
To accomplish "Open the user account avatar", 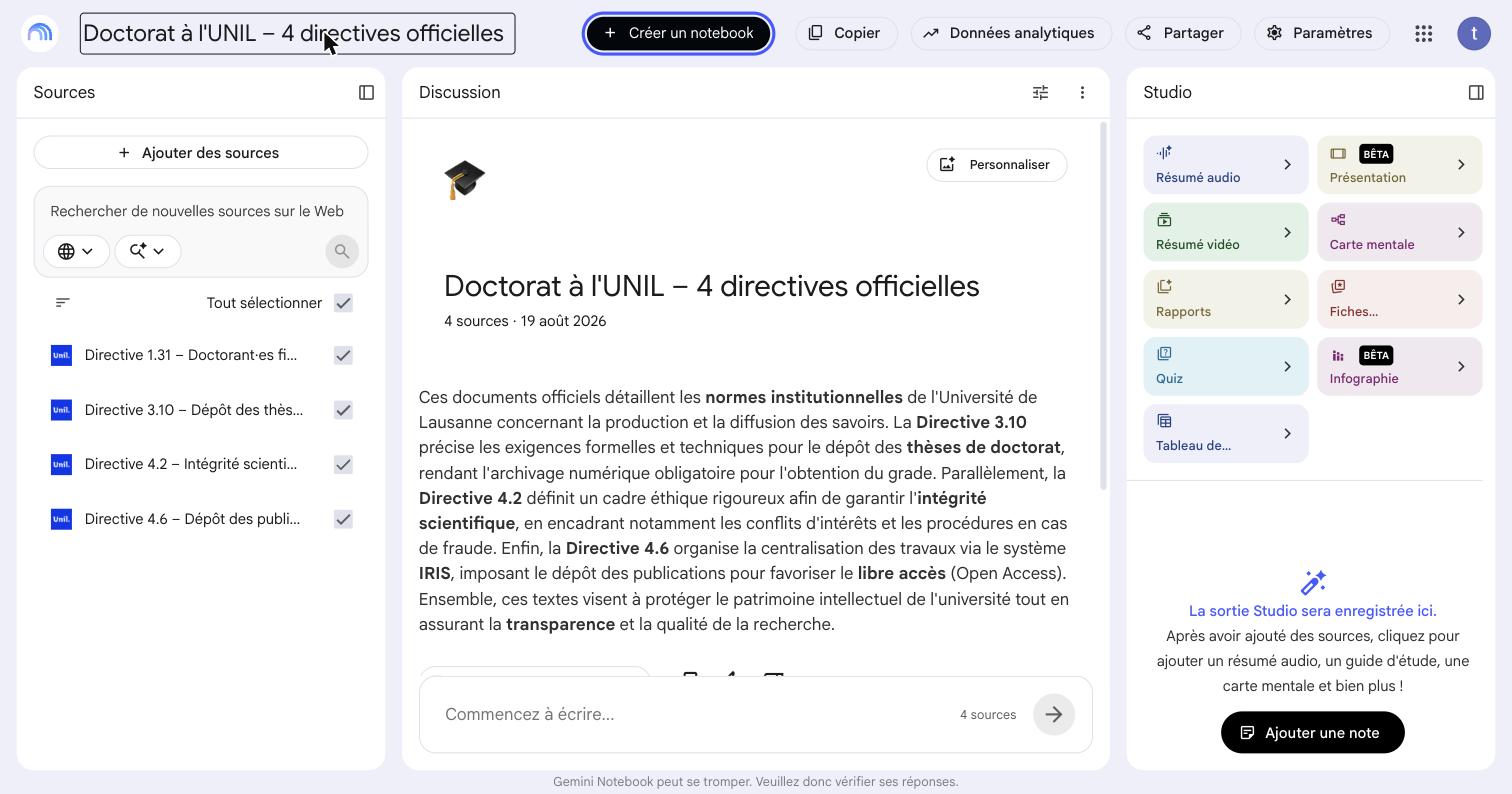I will point(1474,33).
